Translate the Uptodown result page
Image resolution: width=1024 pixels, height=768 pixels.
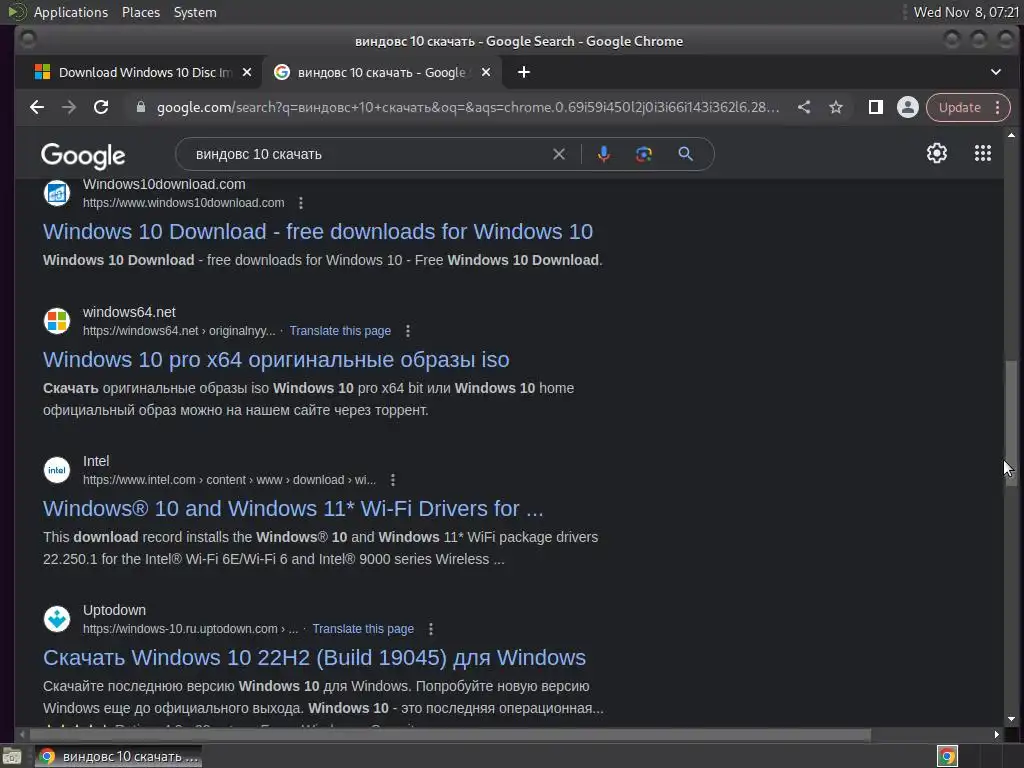pos(363,629)
